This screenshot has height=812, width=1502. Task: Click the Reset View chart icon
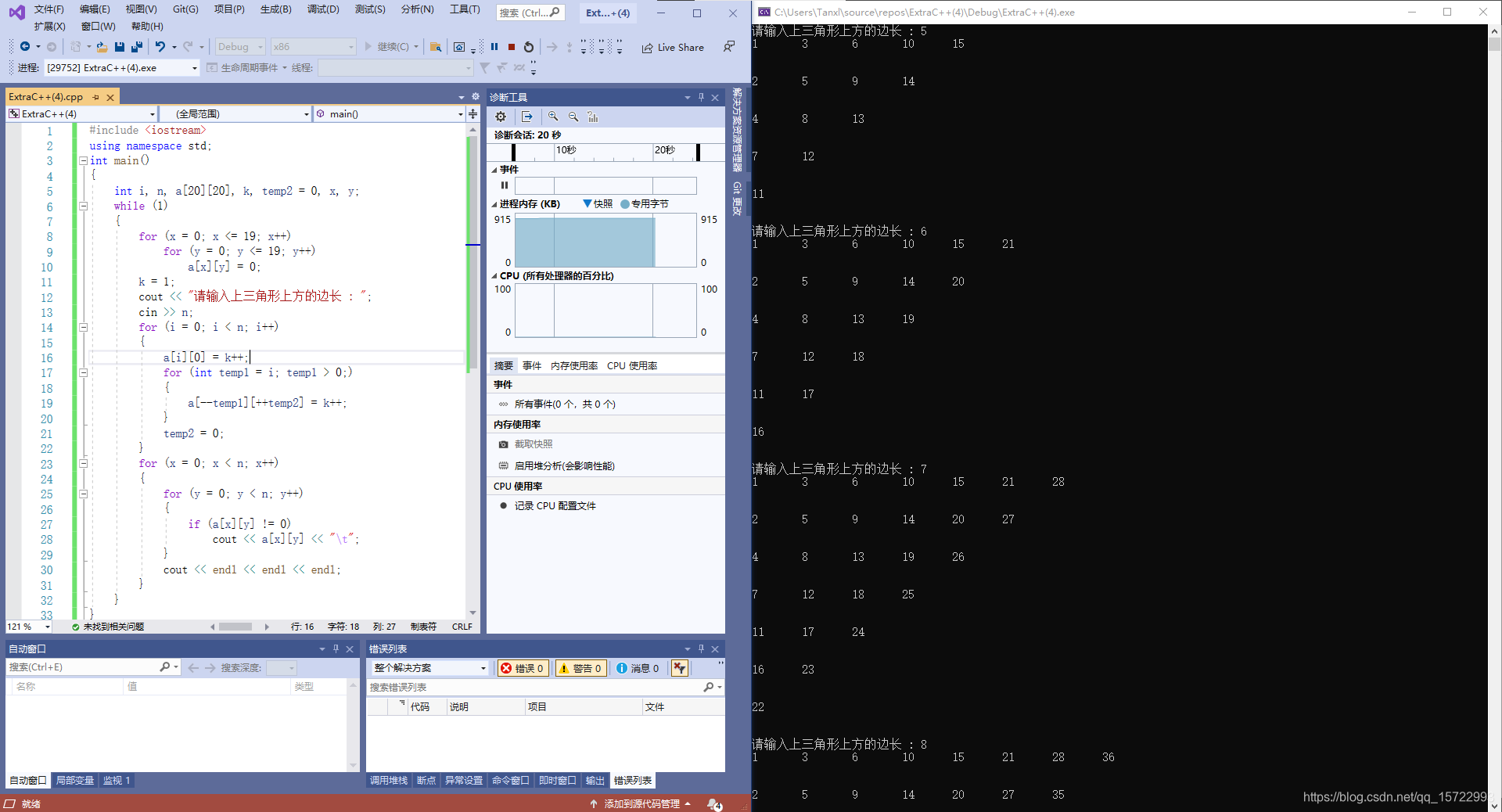[593, 117]
